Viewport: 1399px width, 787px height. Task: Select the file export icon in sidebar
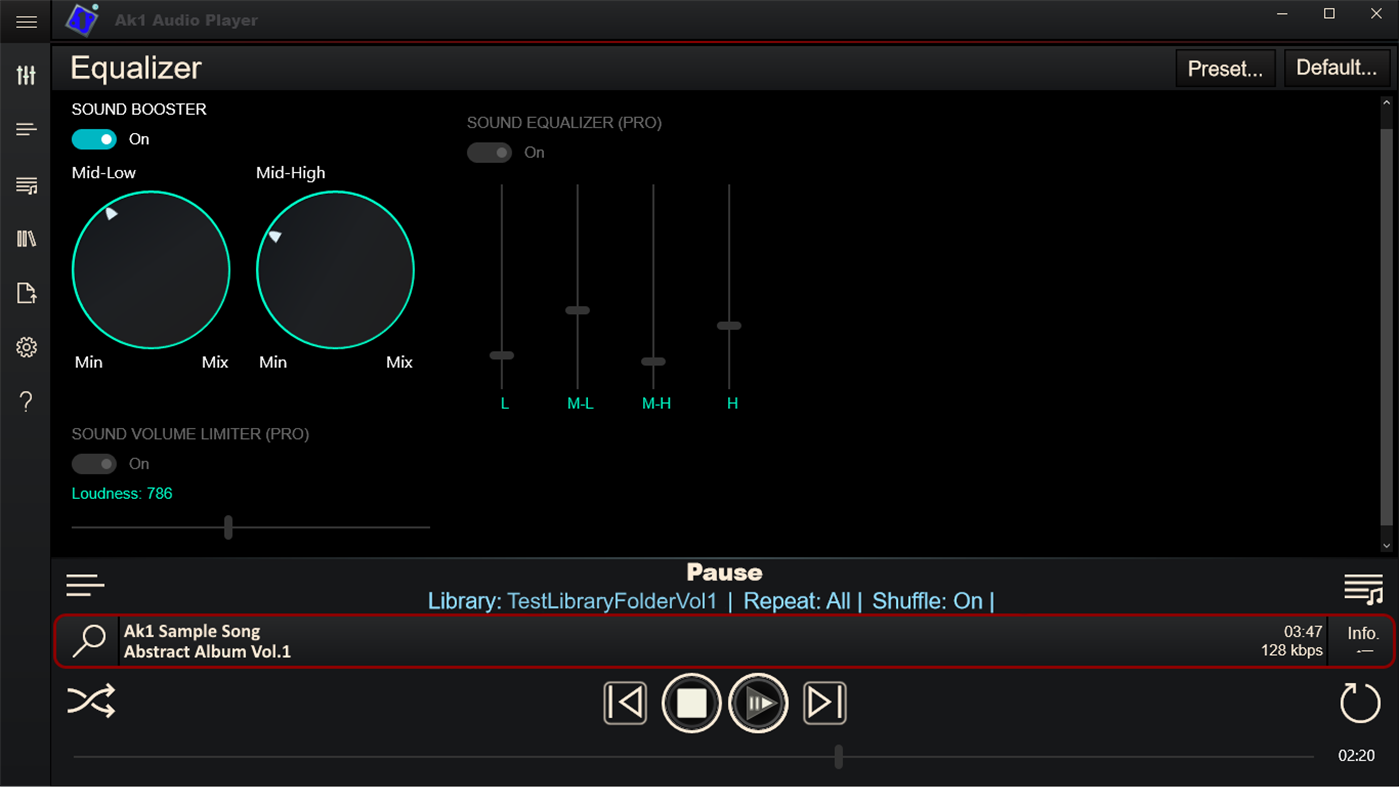(x=26, y=292)
